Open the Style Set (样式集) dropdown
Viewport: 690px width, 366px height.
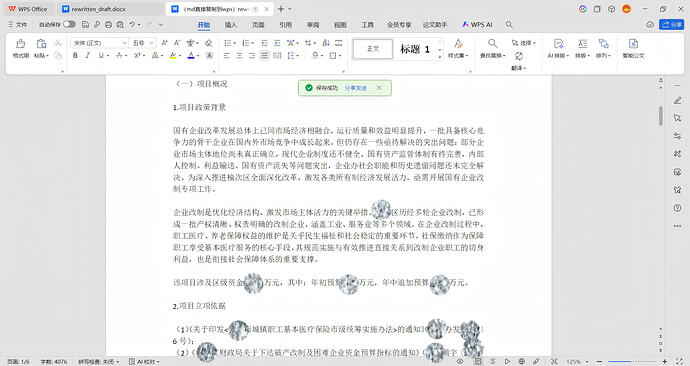pos(458,56)
